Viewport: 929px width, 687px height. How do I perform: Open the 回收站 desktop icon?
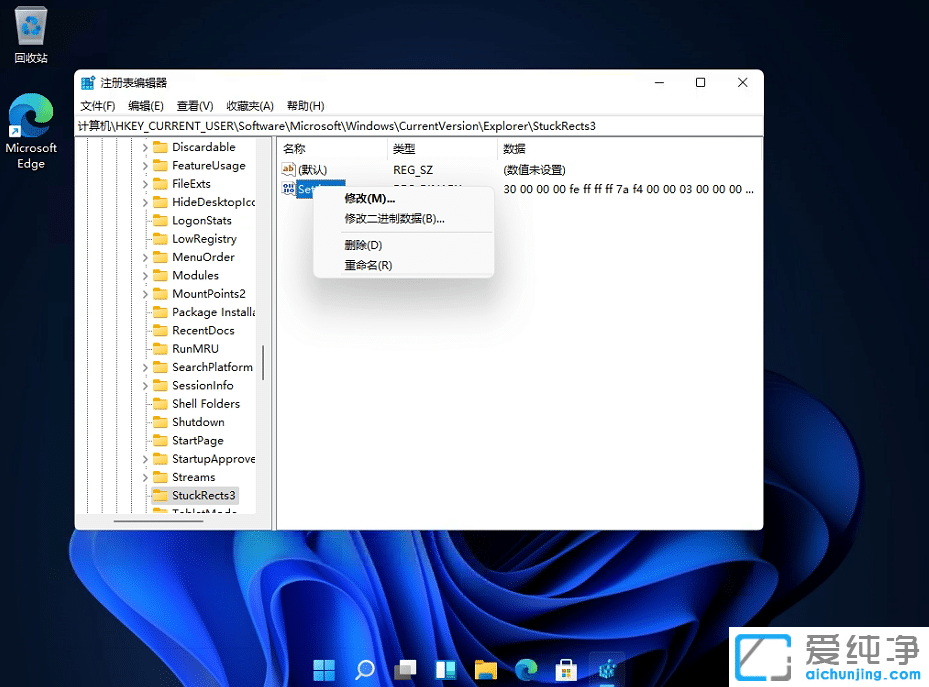pos(30,25)
